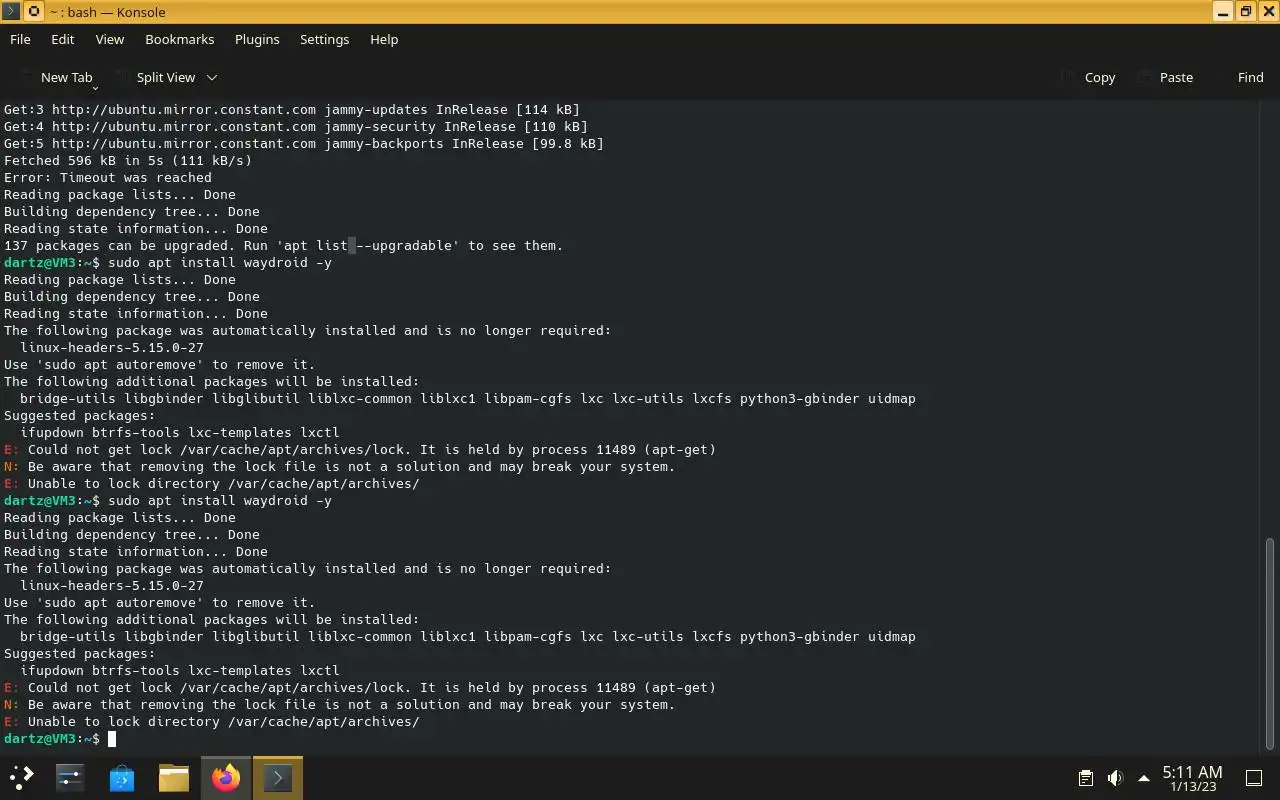Click the show desktop button in the taskbar

[1254, 778]
